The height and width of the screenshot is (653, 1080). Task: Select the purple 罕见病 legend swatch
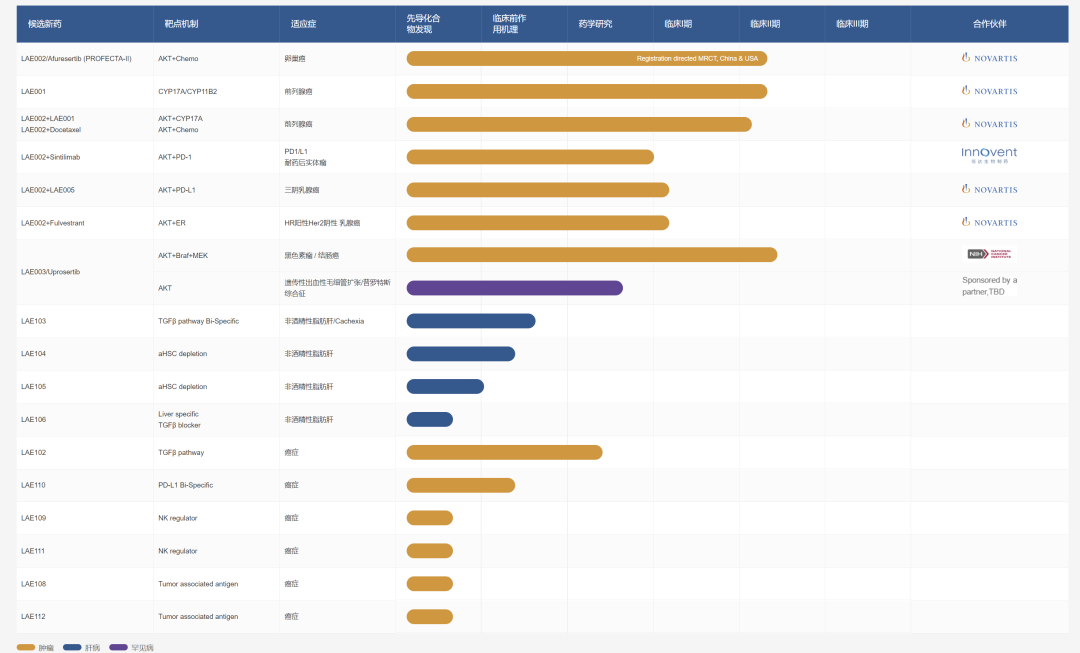[x=118, y=647]
